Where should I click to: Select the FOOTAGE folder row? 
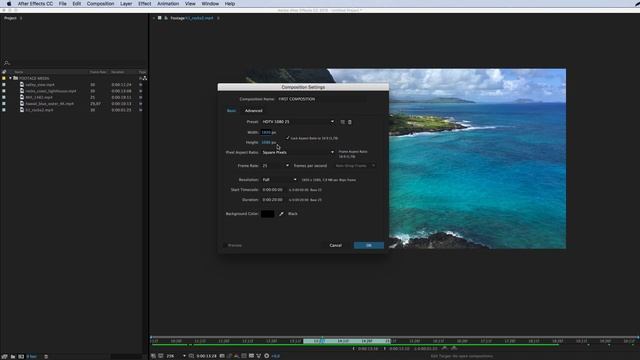pyautogui.click(x=73, y=78)
